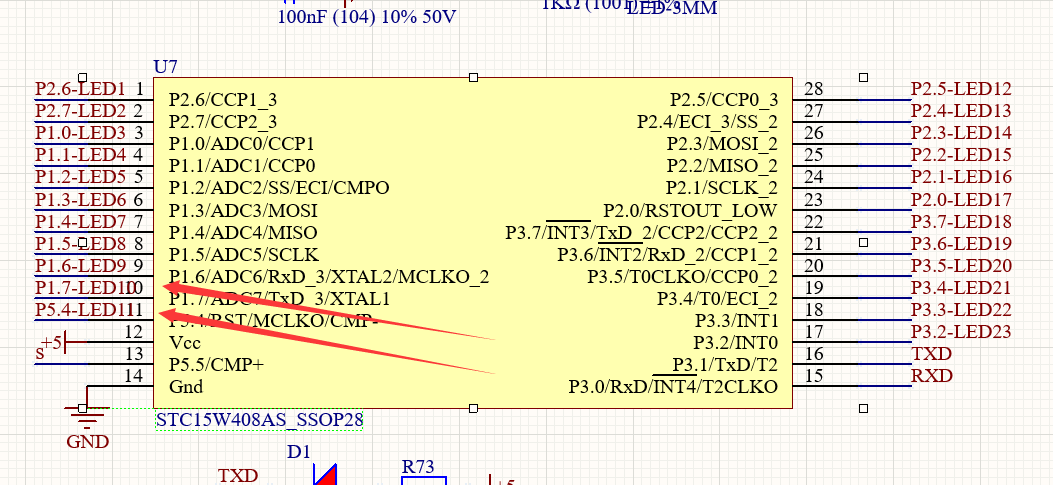This screenshot has height=485, width=1053.
Task: Select the +5 power port symbol
Action: (64, 343)
